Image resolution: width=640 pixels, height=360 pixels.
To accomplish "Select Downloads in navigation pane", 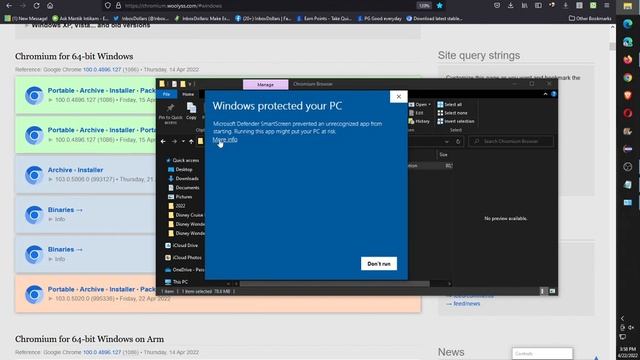I will coord(183,178).
